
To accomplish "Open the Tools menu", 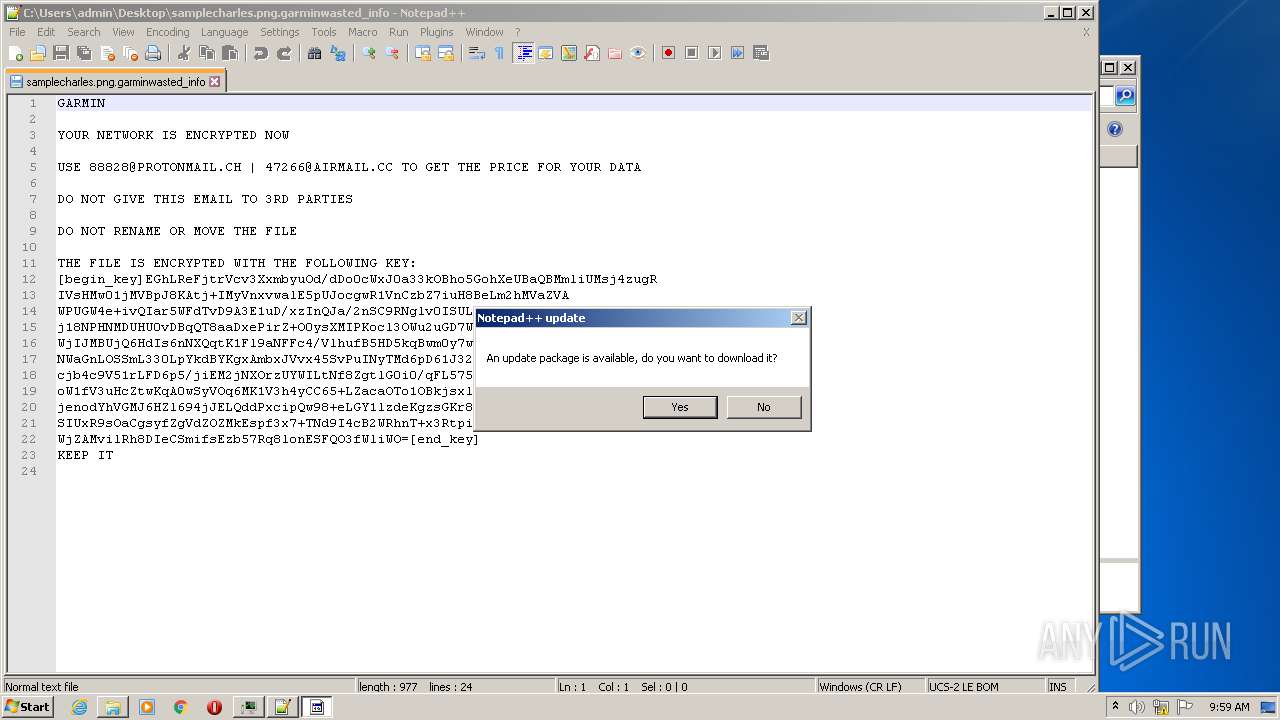I will [324, 32].
